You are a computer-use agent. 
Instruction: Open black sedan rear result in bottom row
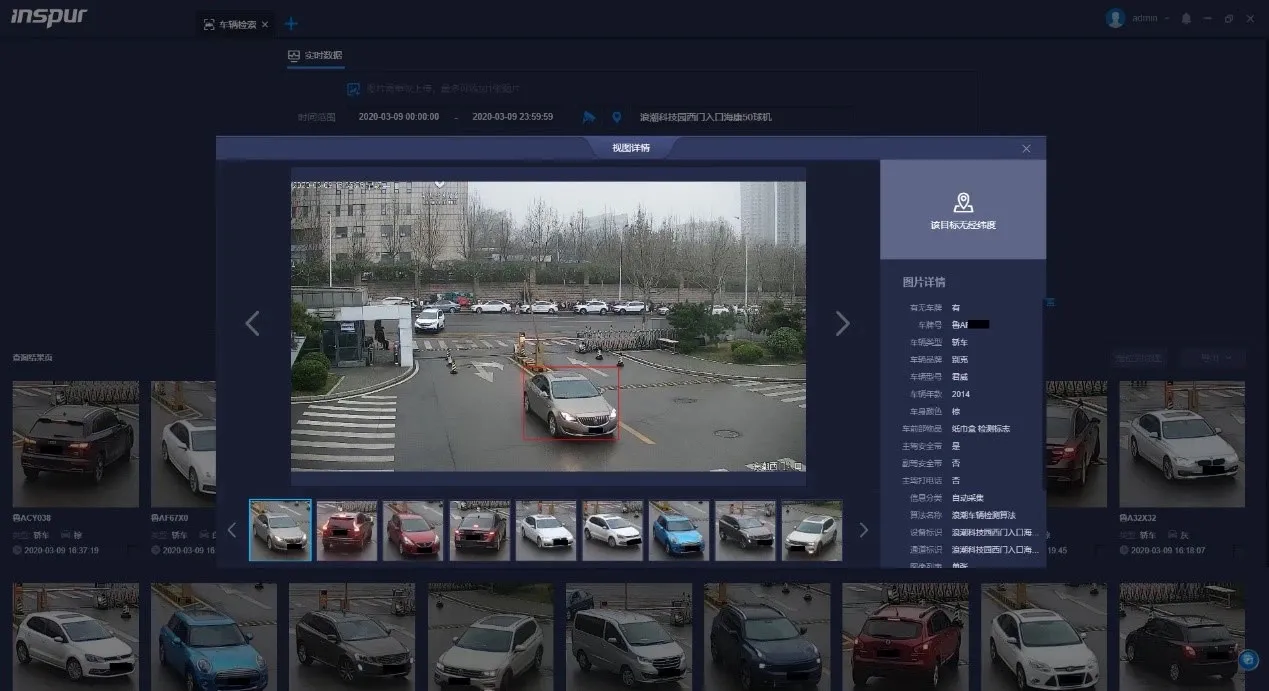pos(1182,636)
